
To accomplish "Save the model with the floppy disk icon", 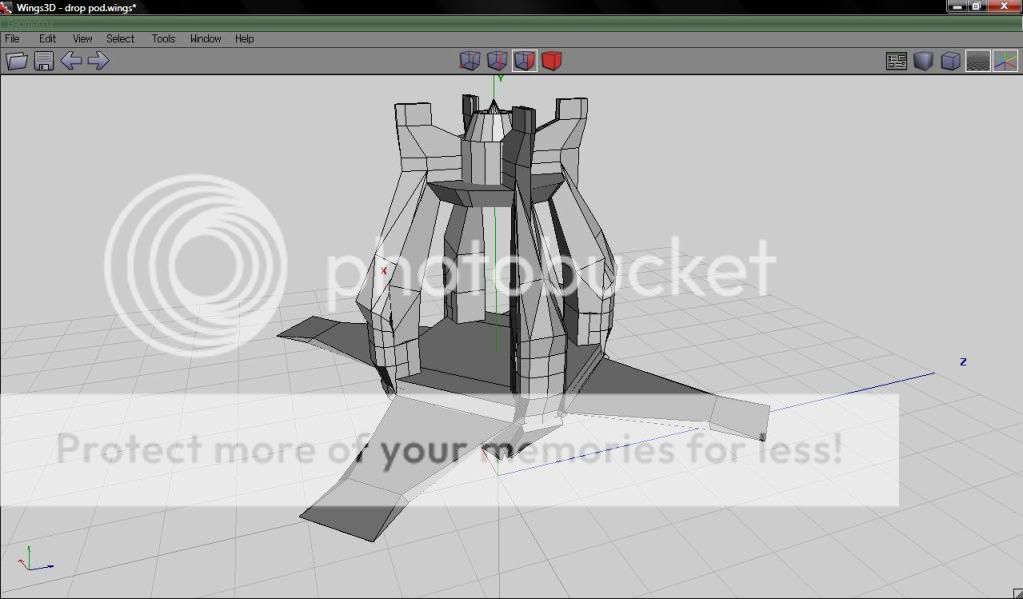I will click(44, 61).
